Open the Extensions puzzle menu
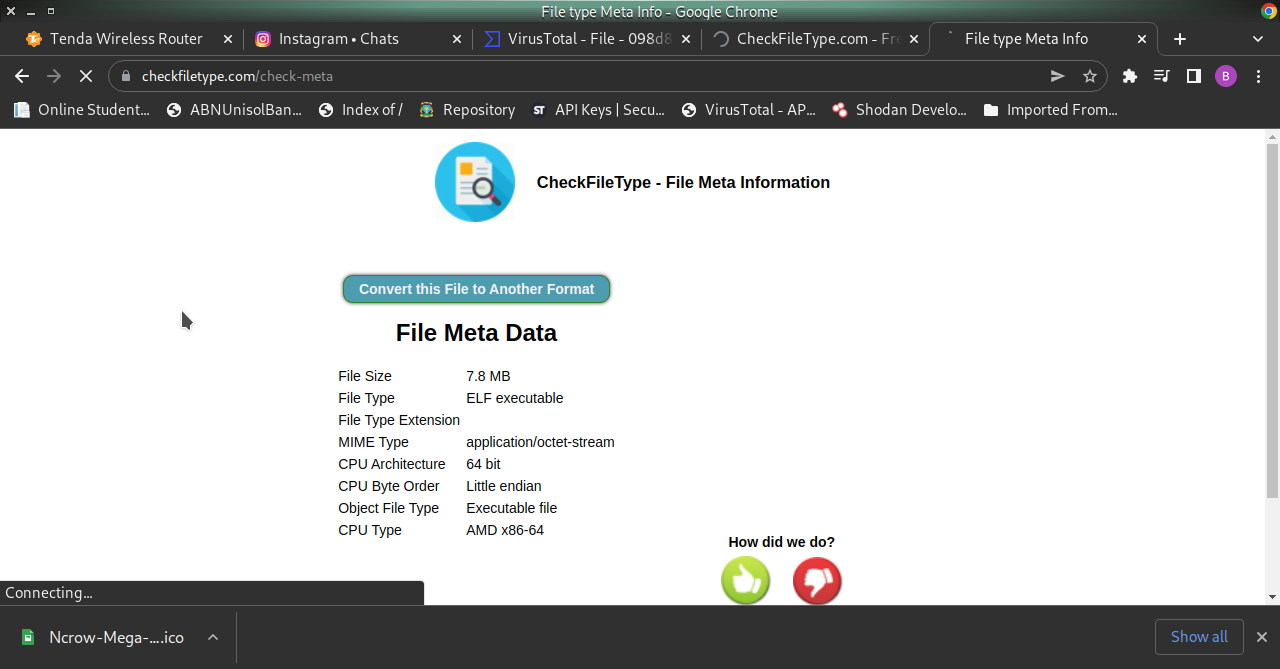Screen dimensions: 1280x669 click(x=1130, y=76)
